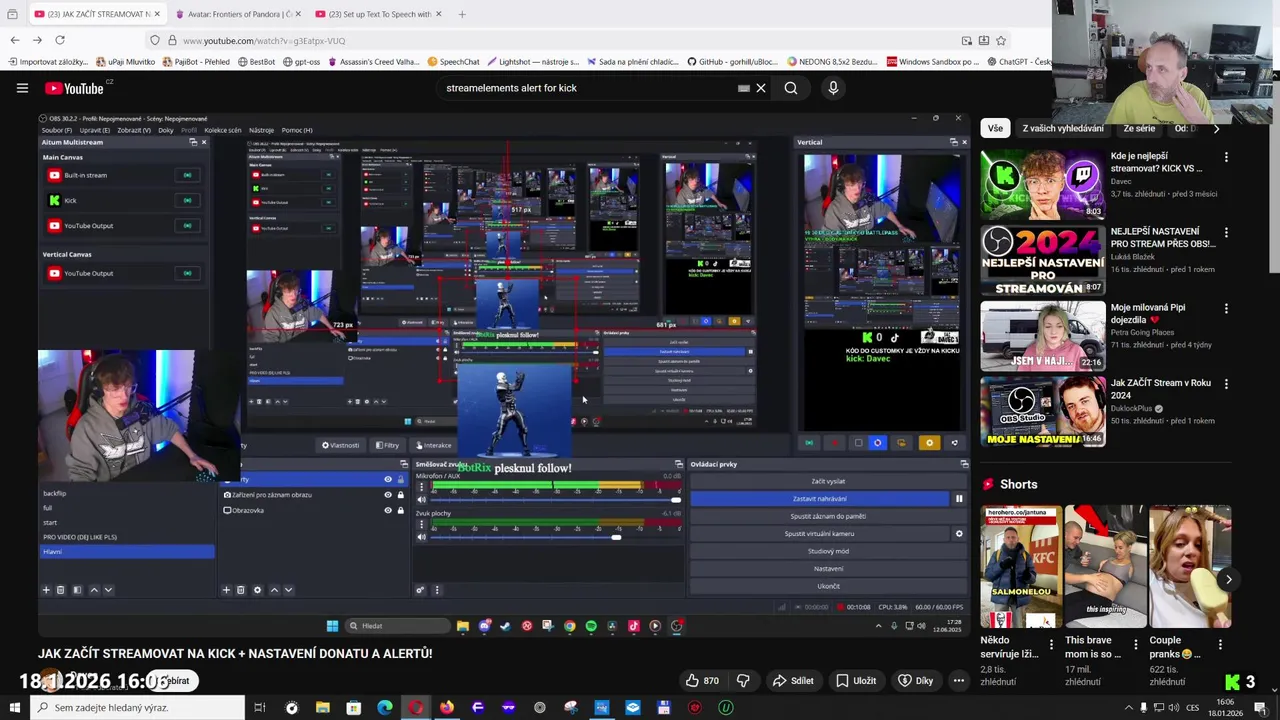Open Zvuk plochy channel options dots

tap(421, 524)
